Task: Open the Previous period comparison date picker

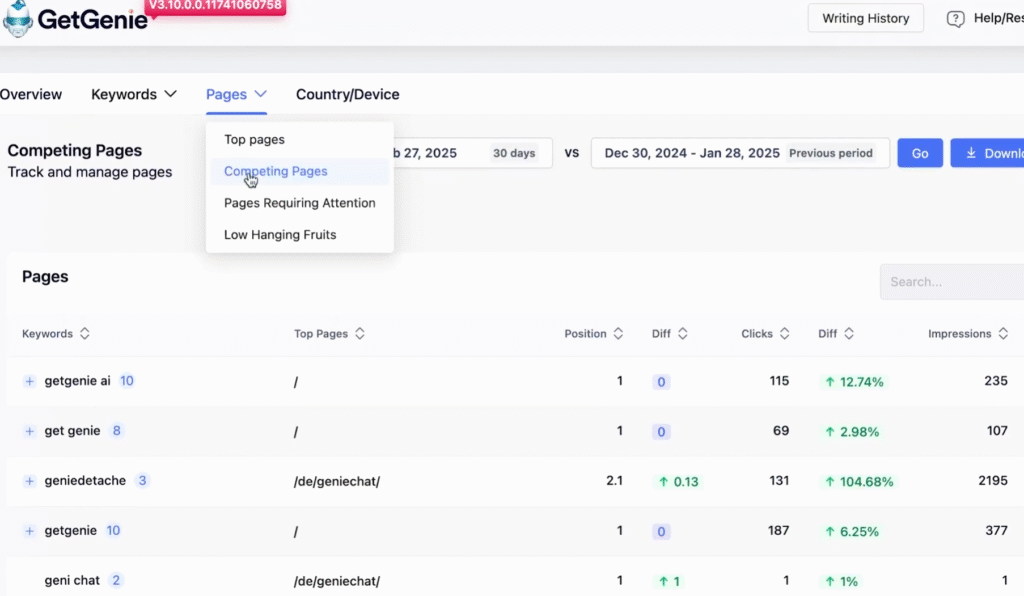Action: pyautogui.click(x=741, y=153)
